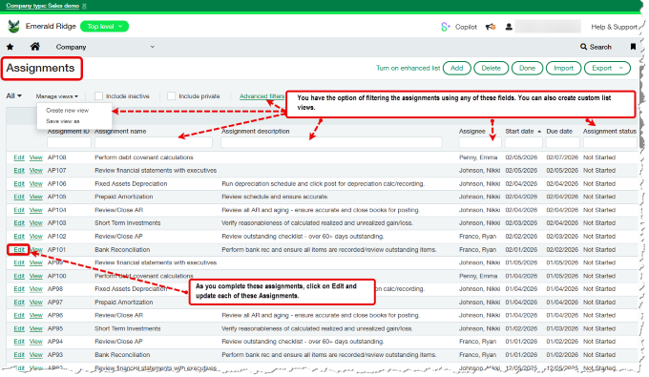The image size is (649, 377).
Task: Click the Done button
Action: [527, 68]
